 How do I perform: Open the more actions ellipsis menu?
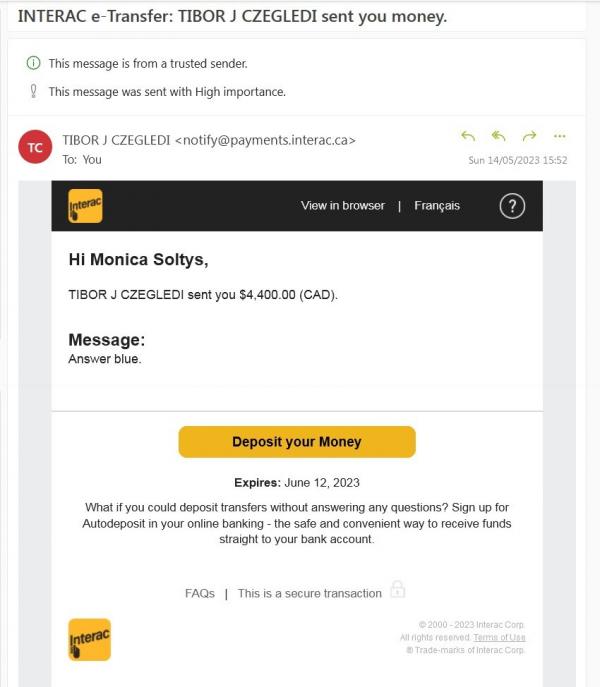[x=559, y=136]
